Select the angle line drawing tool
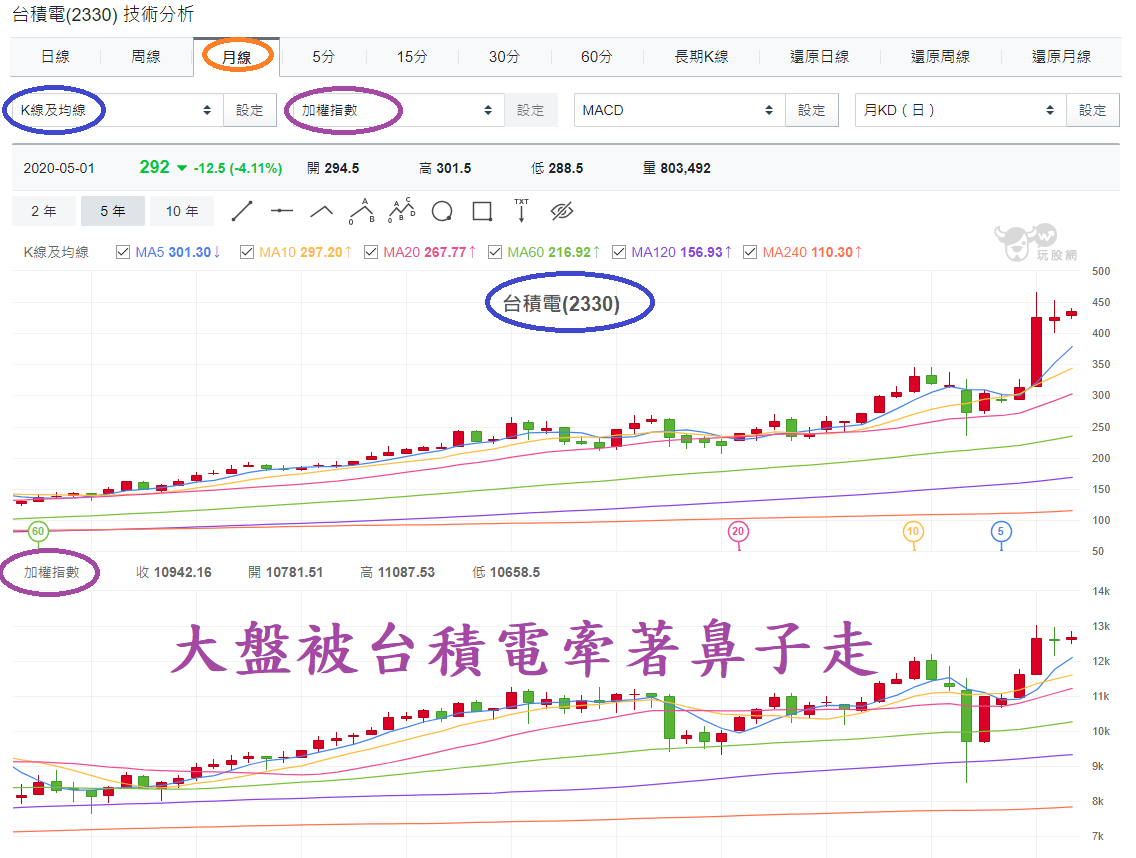 point(322,212)
